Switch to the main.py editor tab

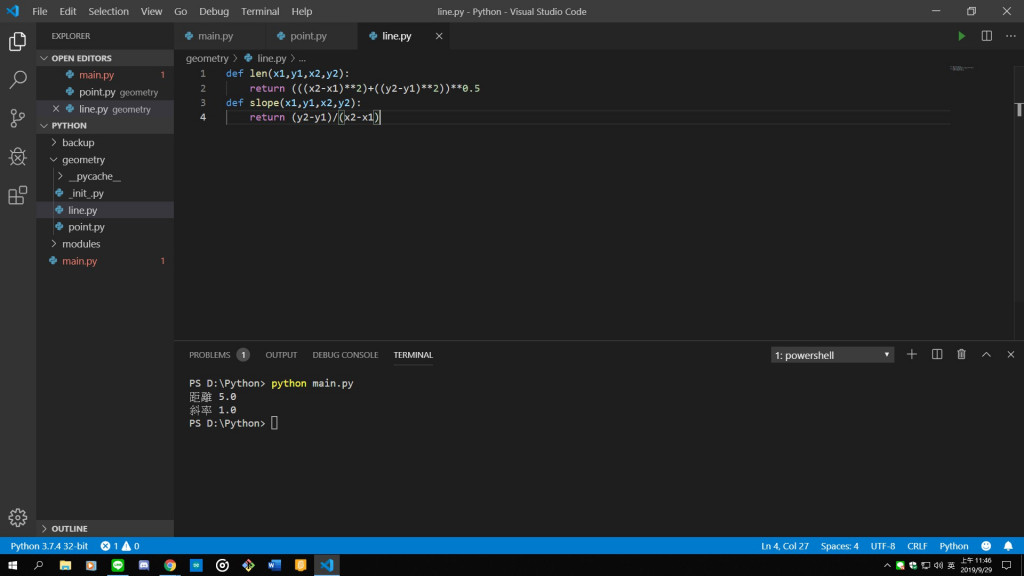pyautogui.click(x=216, y=36)
